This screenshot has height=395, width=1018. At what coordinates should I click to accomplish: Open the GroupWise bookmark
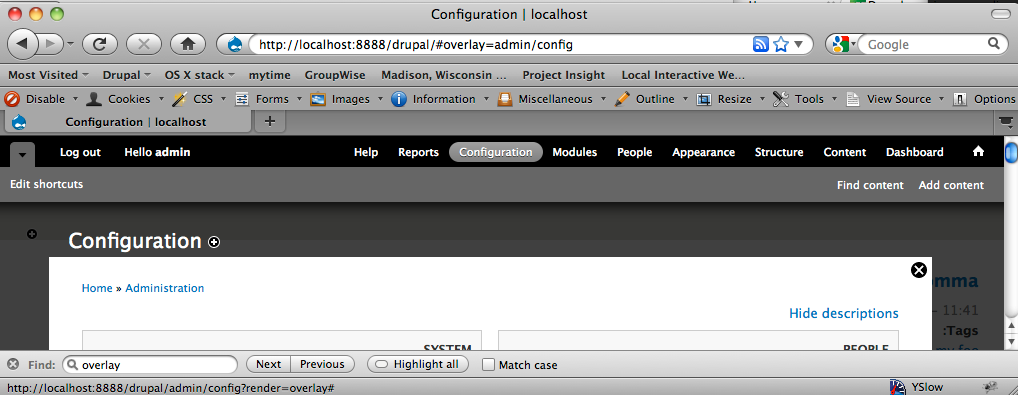(335, 75)
